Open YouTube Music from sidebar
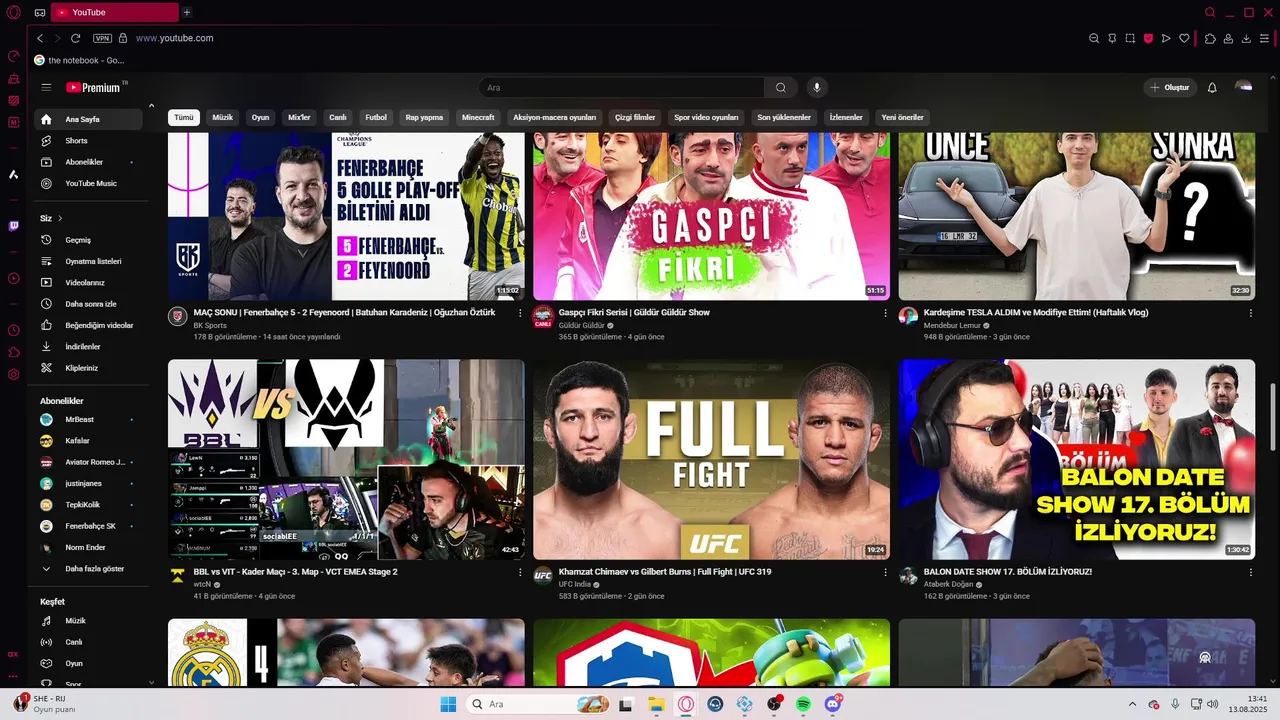This screenshot has width=1280, height=720. click(x=88, y=183)
